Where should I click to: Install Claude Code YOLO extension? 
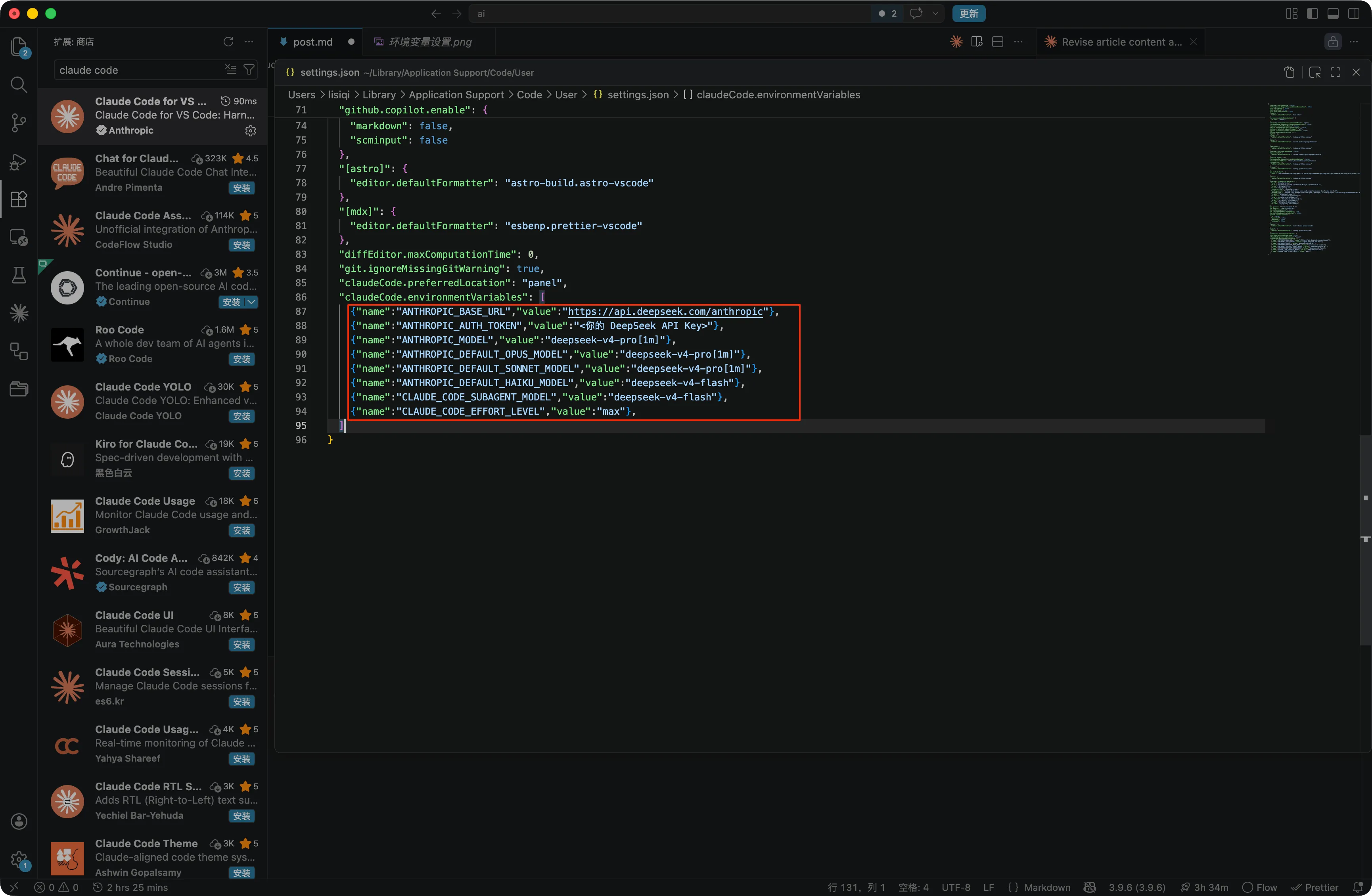click(x=241, y=416)
